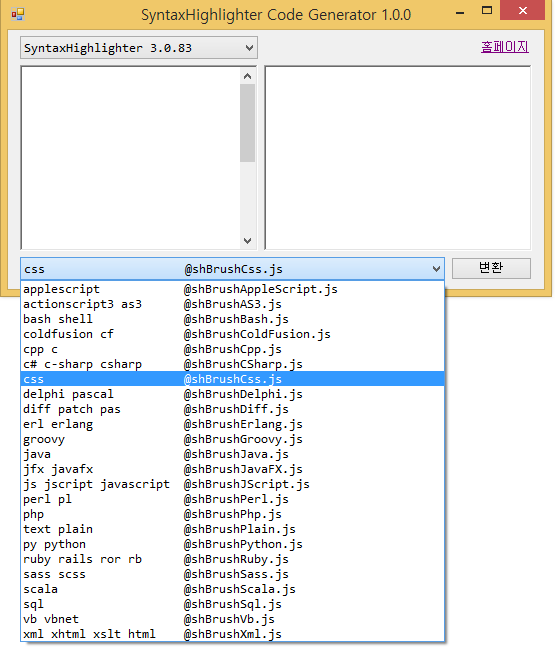Viewport: 555px width, 649px height.
Task: Select xml xhtml xslt html entry
Action: 232,634
